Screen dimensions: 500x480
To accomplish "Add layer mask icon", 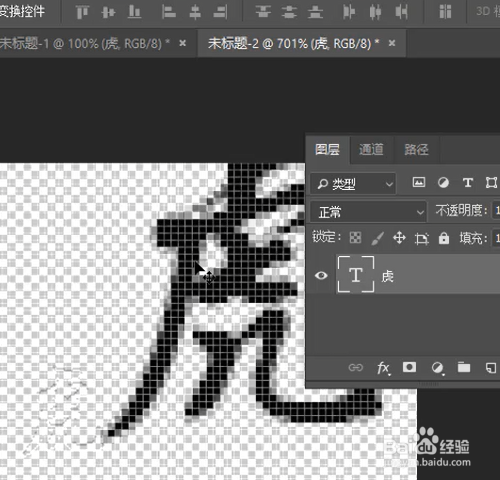I will (x=409, y=367).
